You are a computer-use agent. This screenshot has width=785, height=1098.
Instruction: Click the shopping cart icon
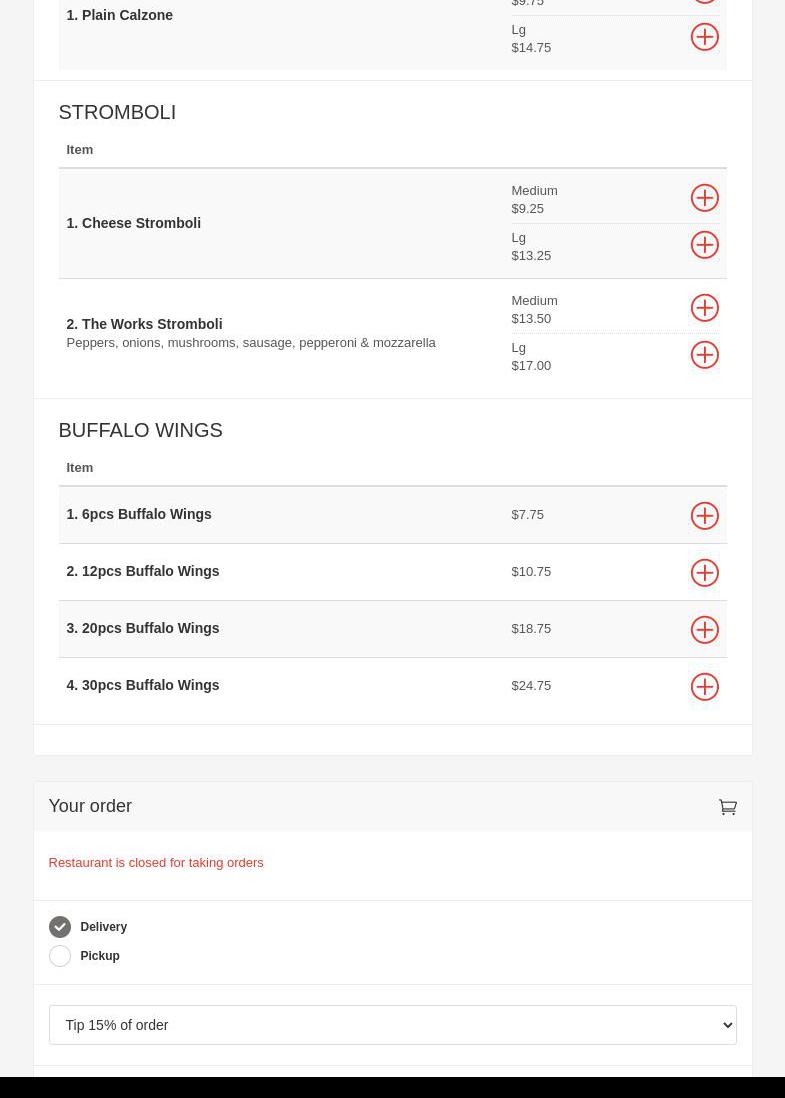[x=727, y=807]
